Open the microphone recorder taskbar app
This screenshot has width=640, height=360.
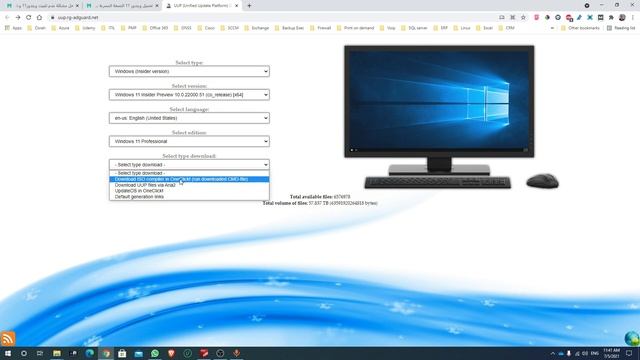[x=236, y=353]
